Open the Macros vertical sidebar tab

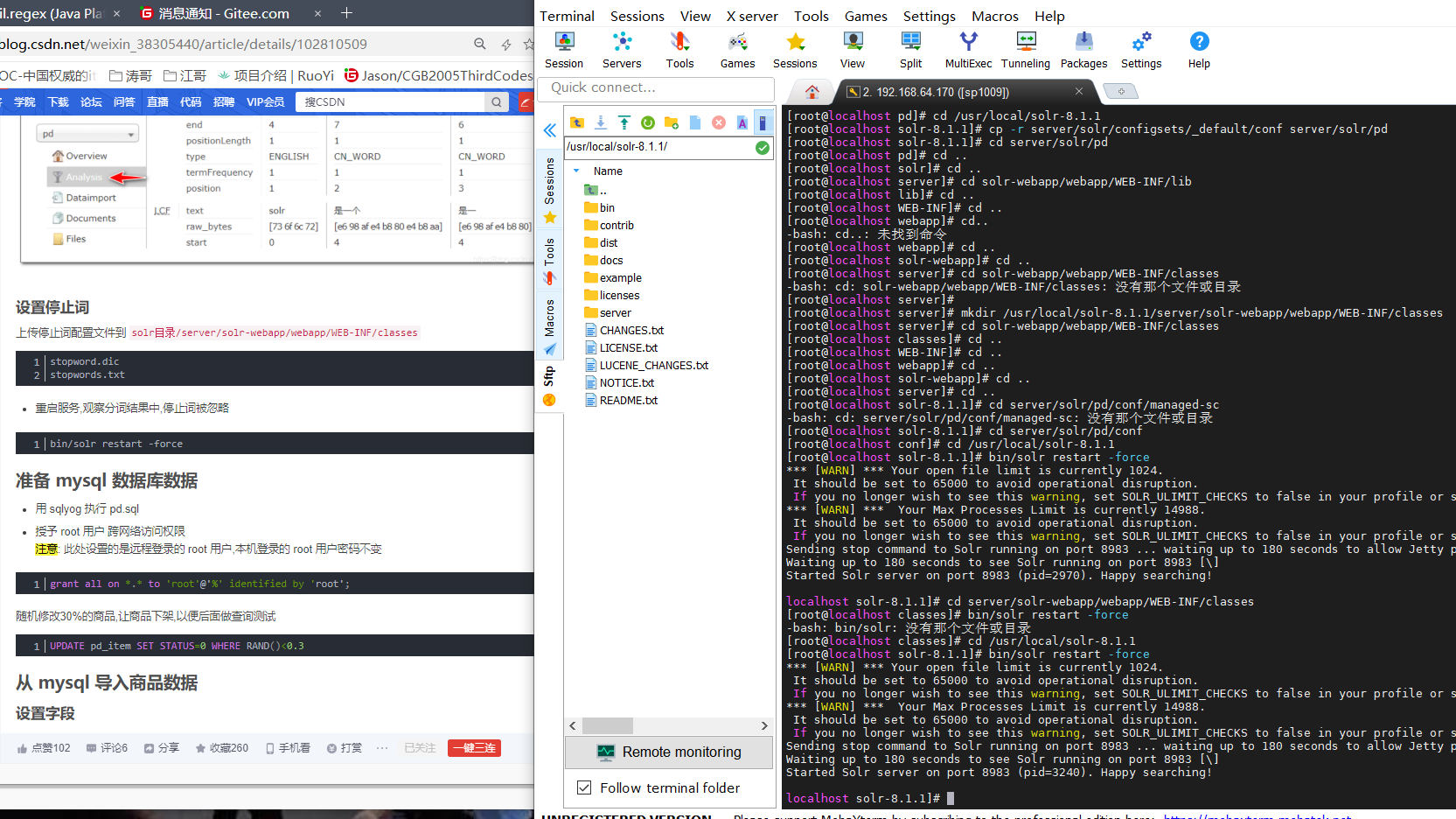click(549, 325)
